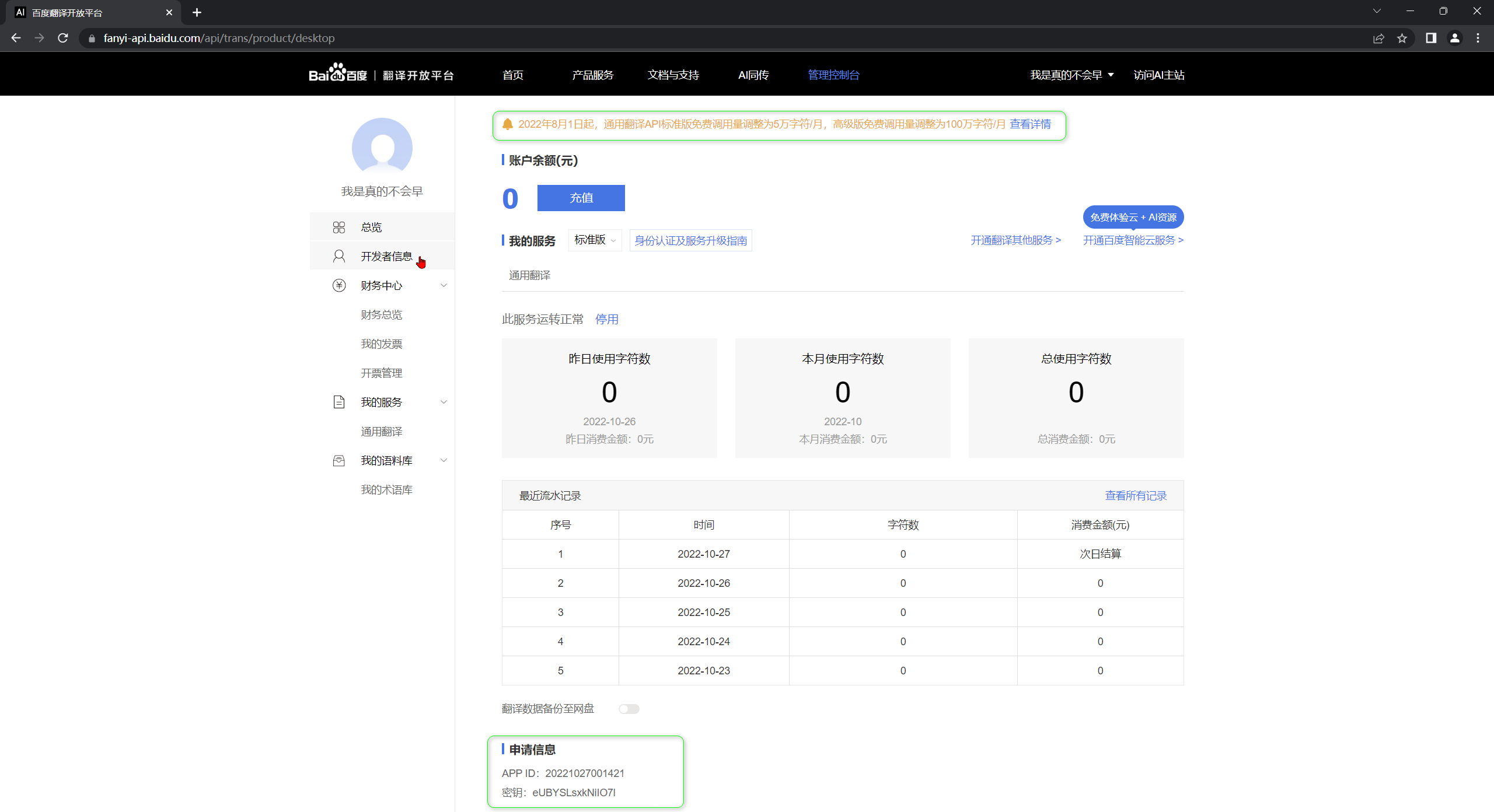Open 财务总览 in the sidebar
Viewport: 1494px width, 812px height.
(382, 314)
